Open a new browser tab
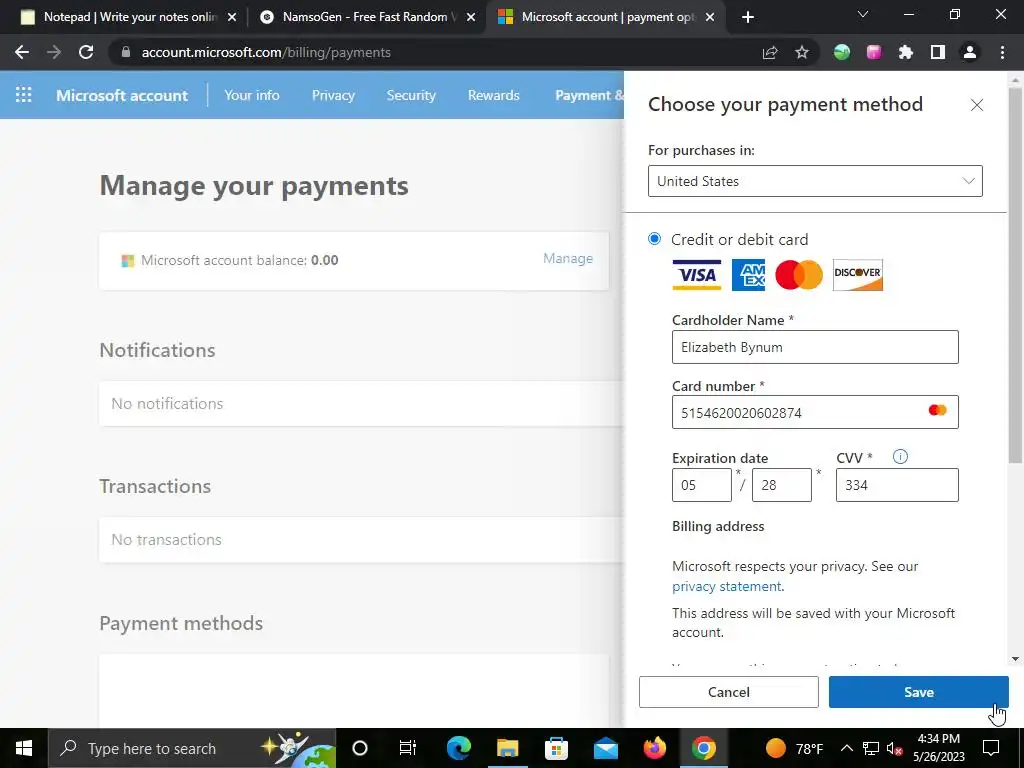 (x=748, y=18)
